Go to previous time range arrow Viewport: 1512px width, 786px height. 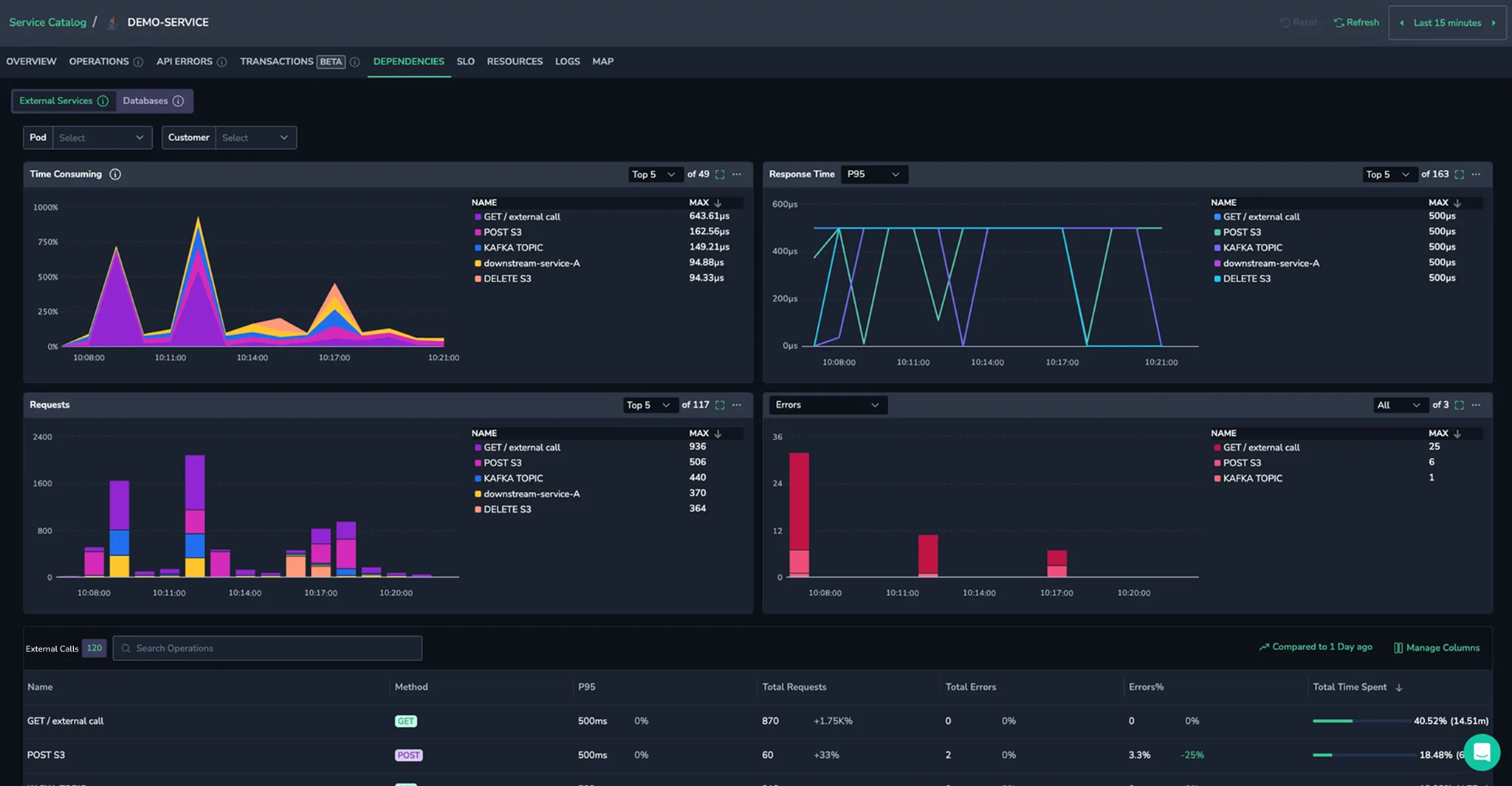pyautogui.click(x=1402, y=23)
